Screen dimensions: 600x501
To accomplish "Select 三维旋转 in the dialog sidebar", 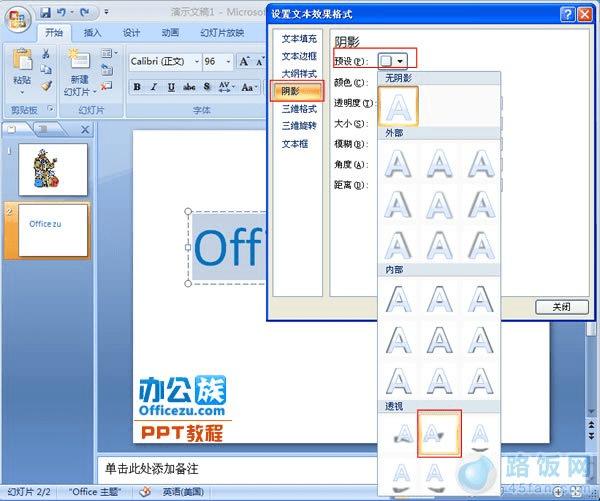I will tap(299, 126).
